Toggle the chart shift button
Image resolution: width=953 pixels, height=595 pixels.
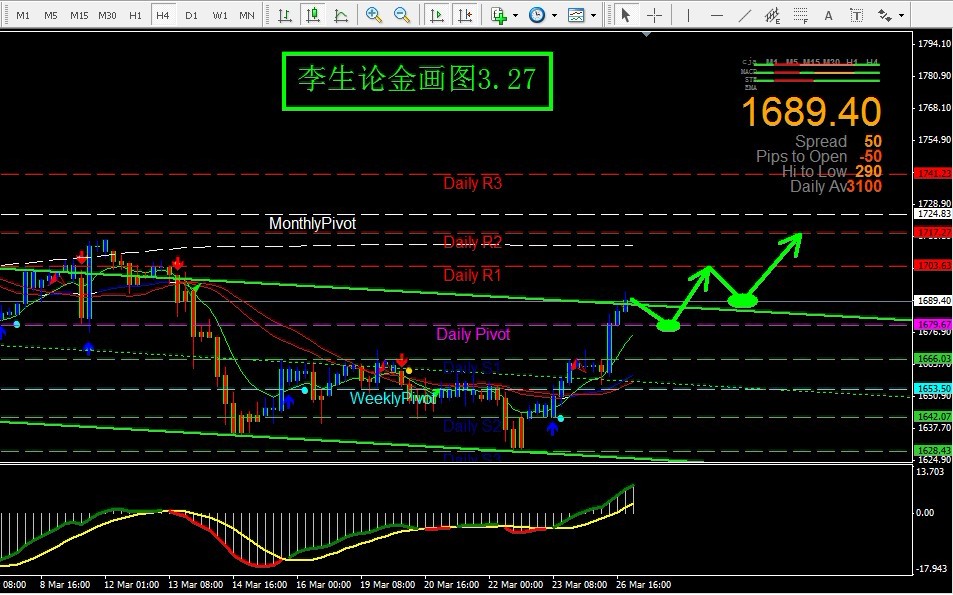point(464,15)
